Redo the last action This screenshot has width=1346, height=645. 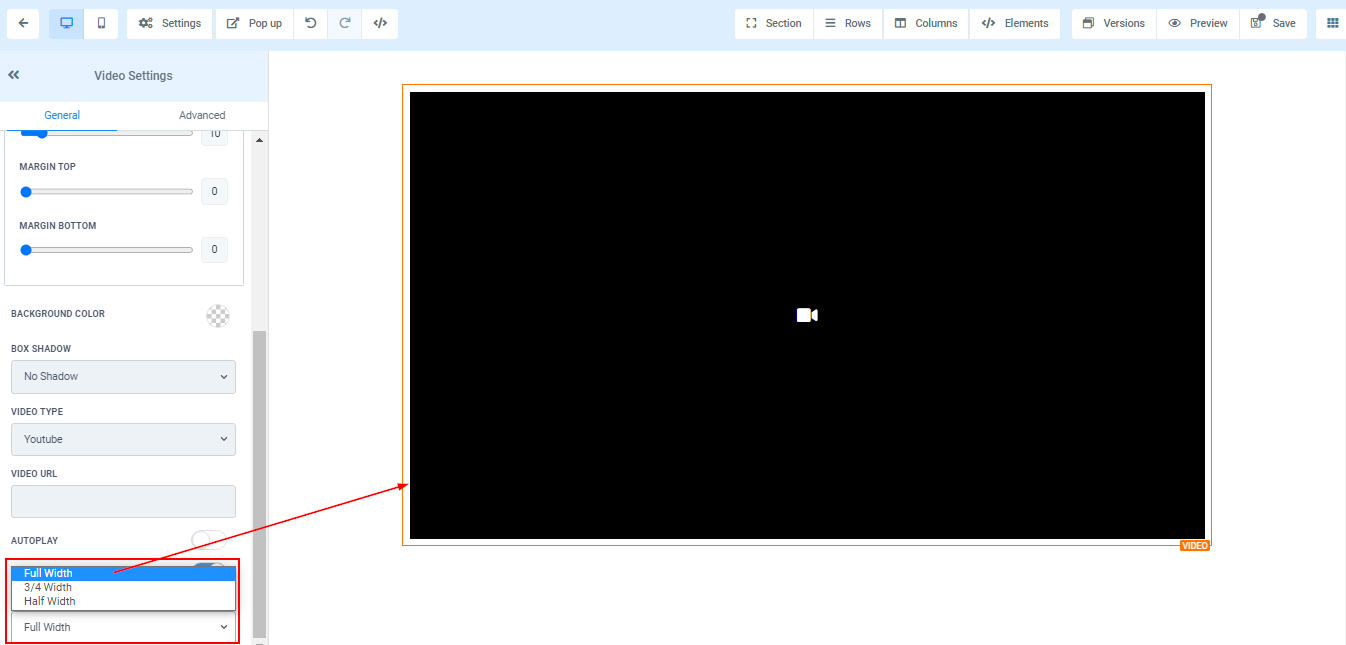click(345, 24)
